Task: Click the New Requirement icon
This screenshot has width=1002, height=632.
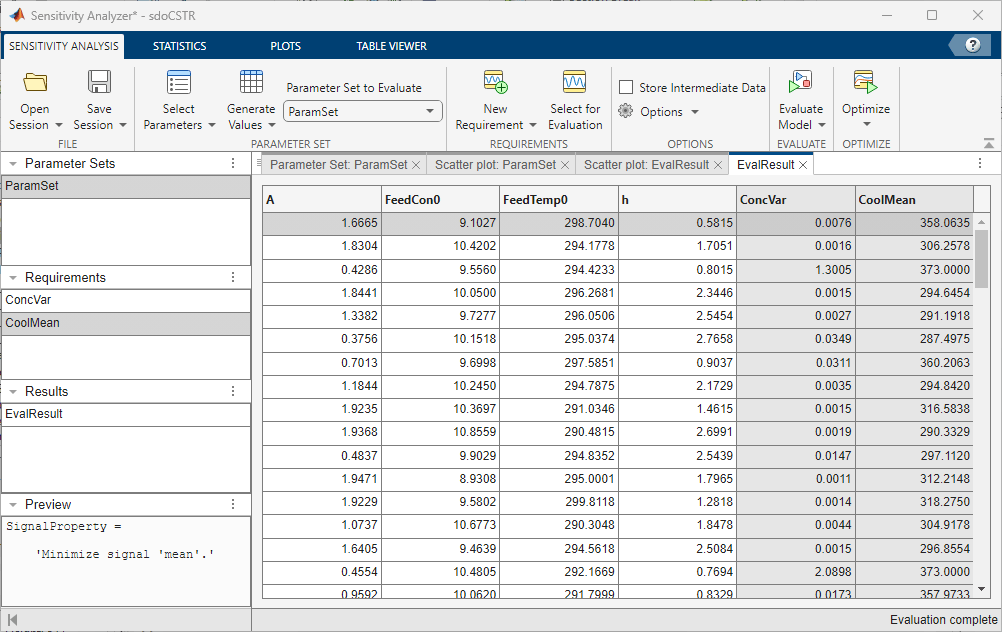Action: click(495, 82)
